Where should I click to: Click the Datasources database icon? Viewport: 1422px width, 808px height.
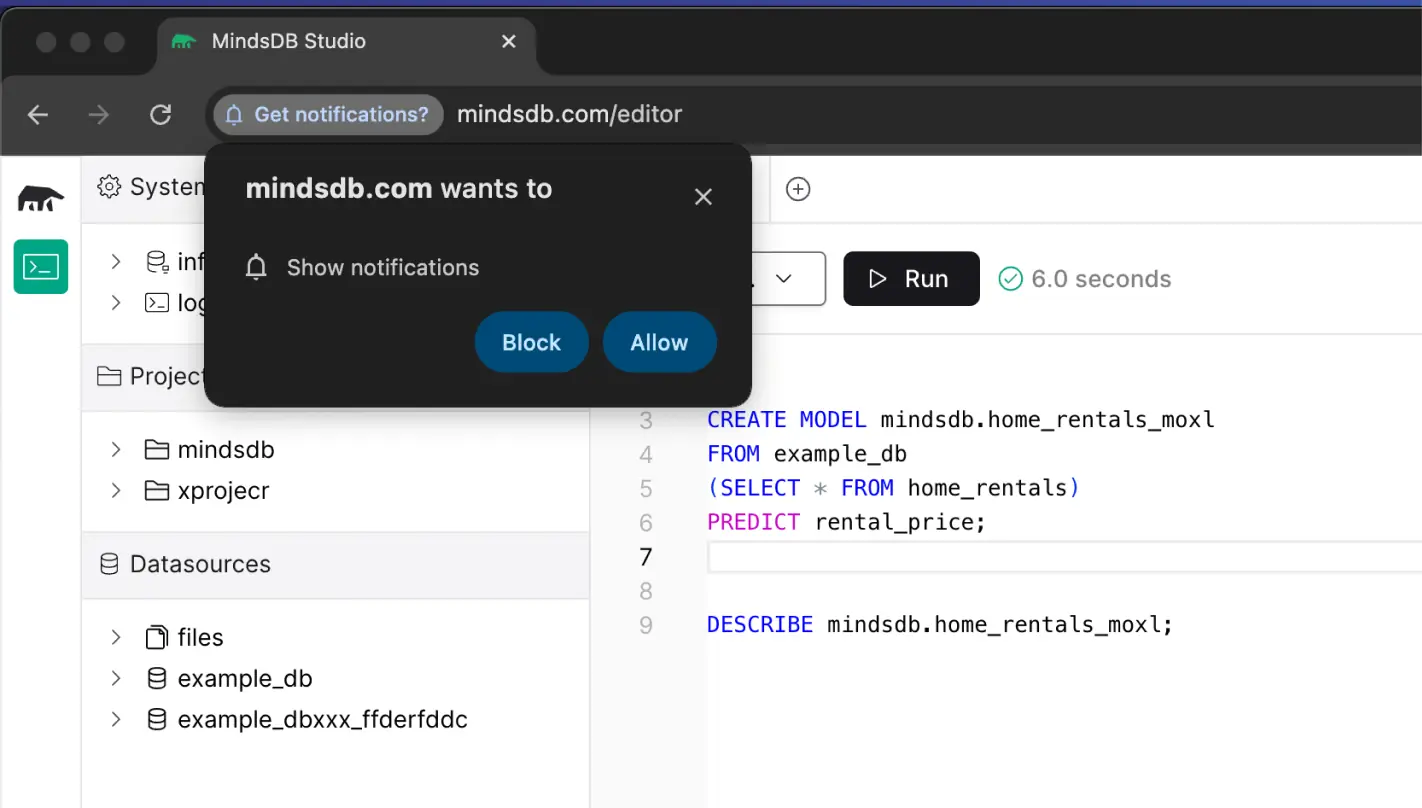point(109,564)
